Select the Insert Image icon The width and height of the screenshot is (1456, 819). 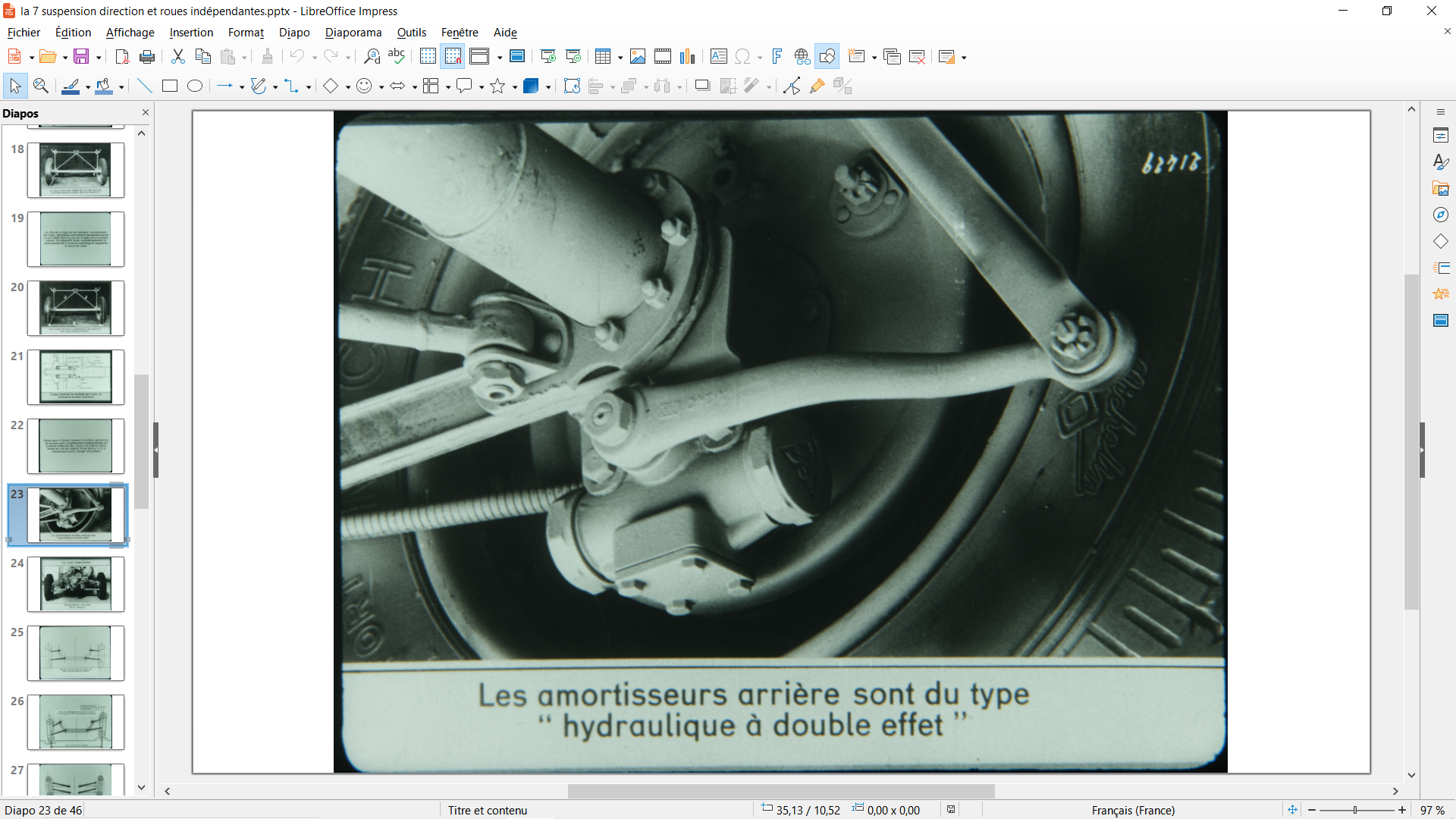point(638,57)
